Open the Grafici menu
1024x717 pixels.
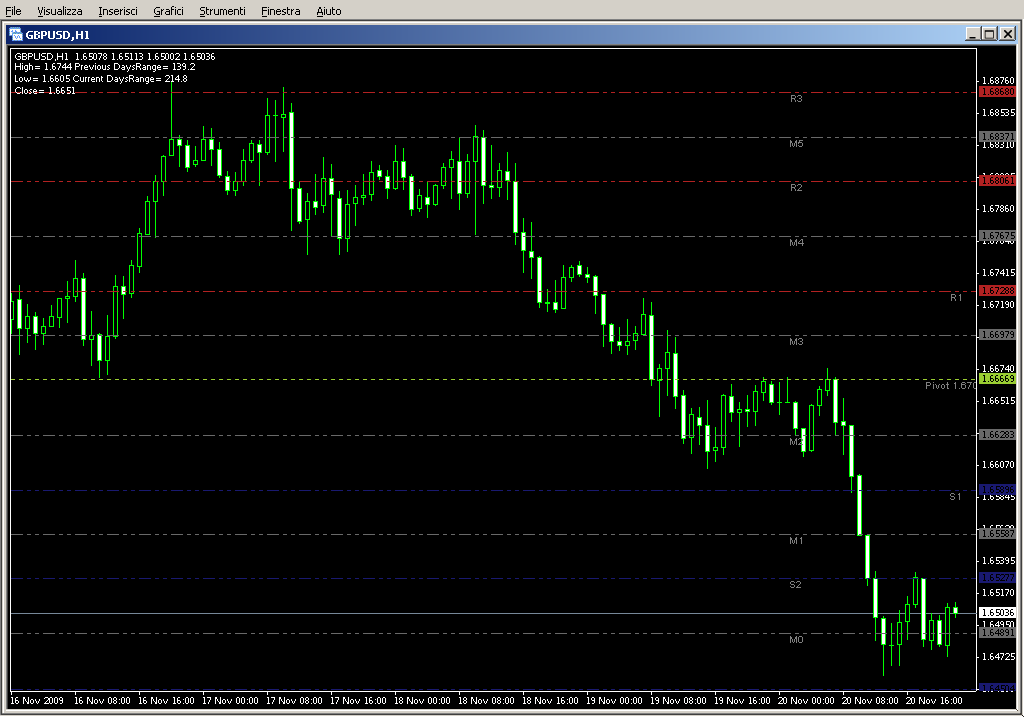[168, 11]
